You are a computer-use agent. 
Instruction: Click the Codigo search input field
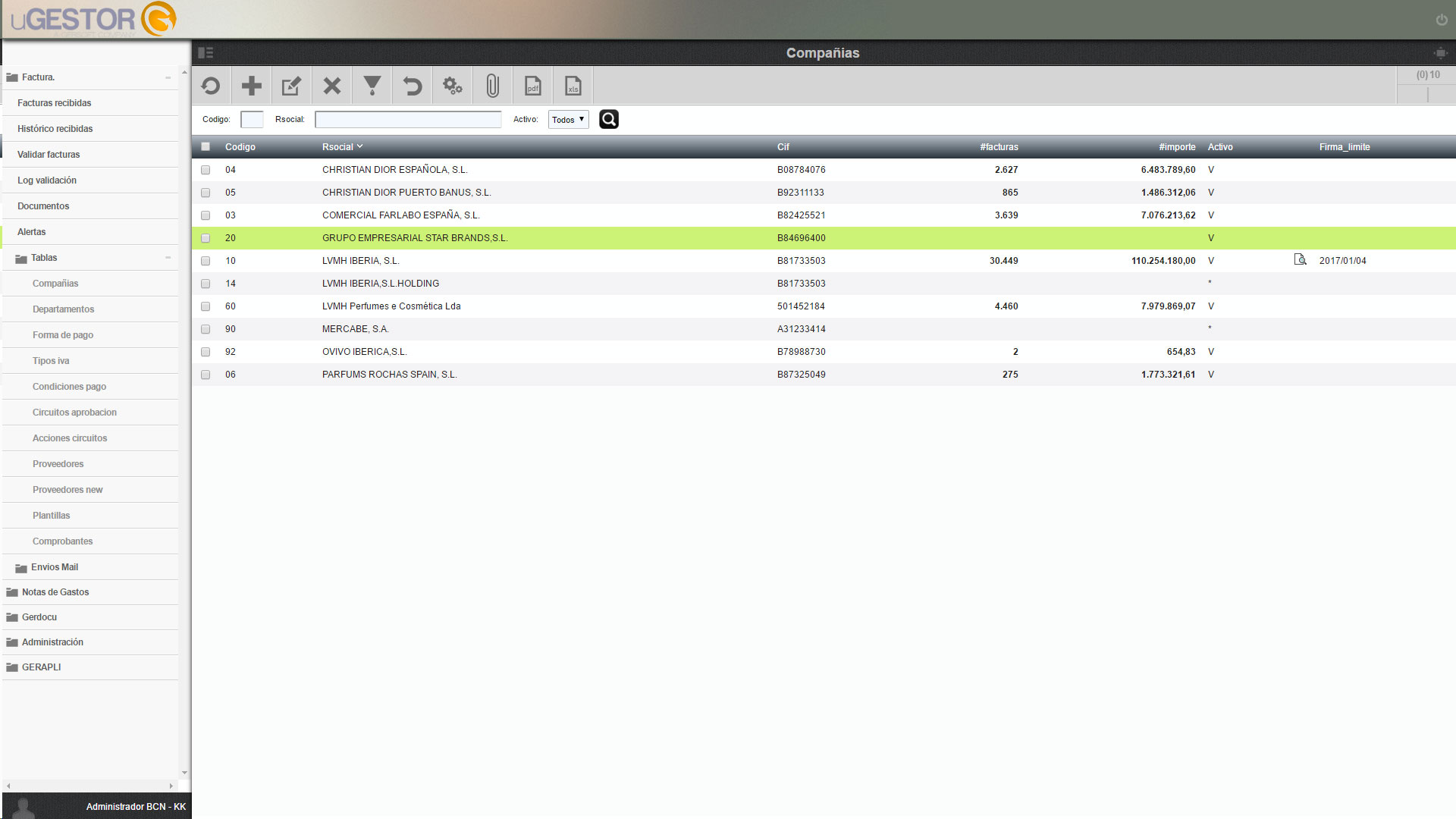[252, 119]
